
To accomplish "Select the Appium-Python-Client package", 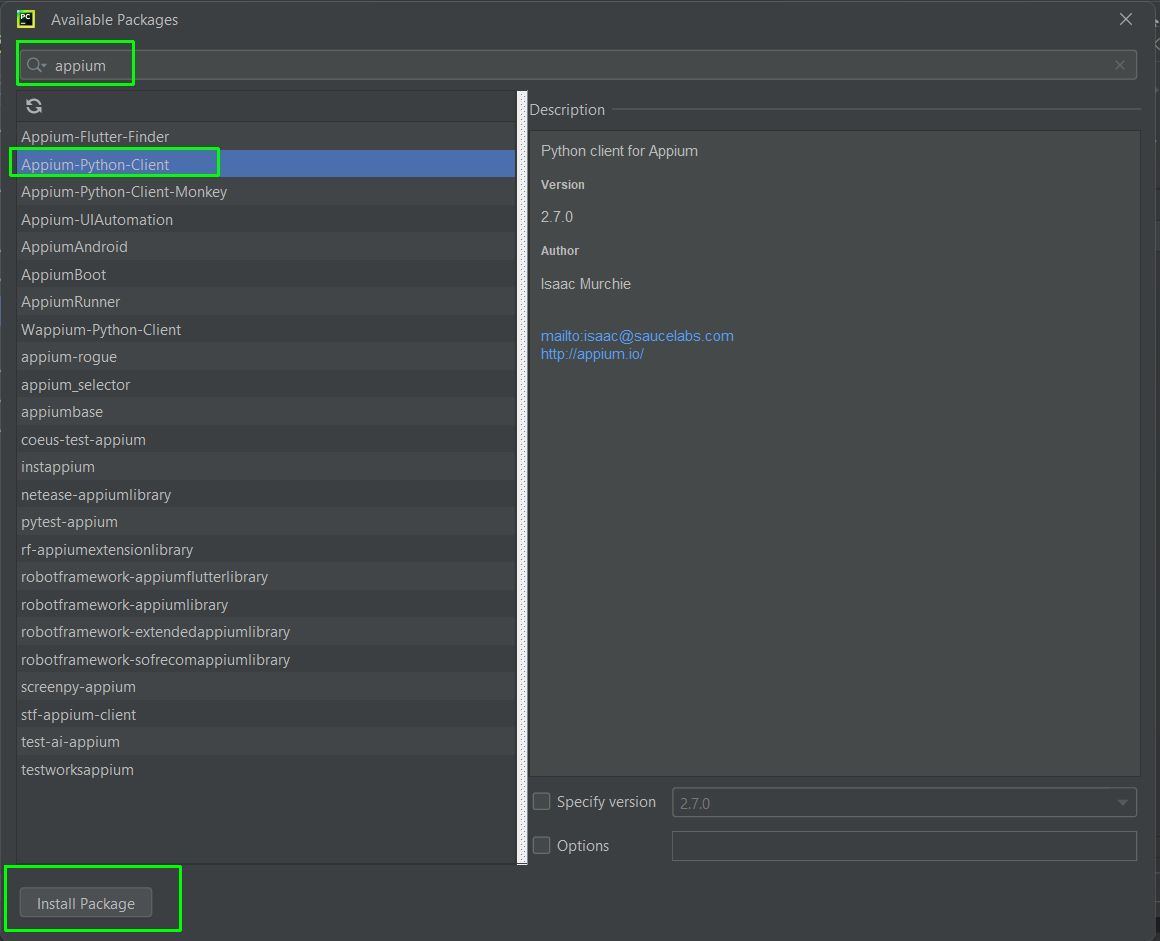I will pos(266,164).
